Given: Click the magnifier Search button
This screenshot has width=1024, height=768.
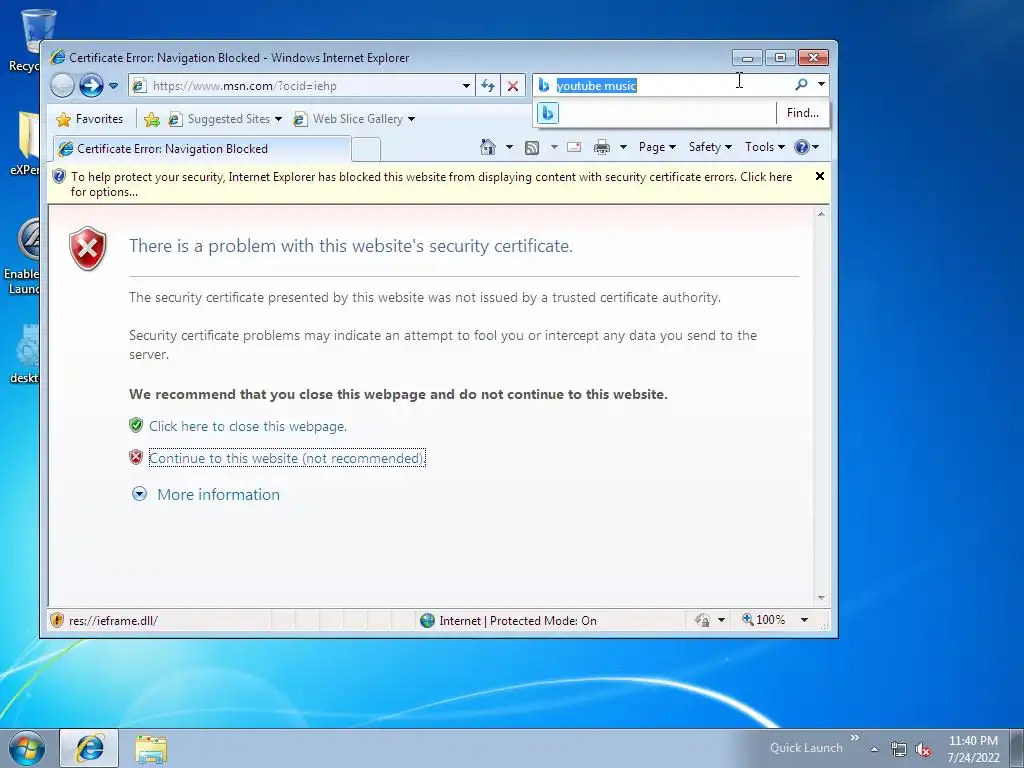Looking at the screenshot, I should point(801,85).
